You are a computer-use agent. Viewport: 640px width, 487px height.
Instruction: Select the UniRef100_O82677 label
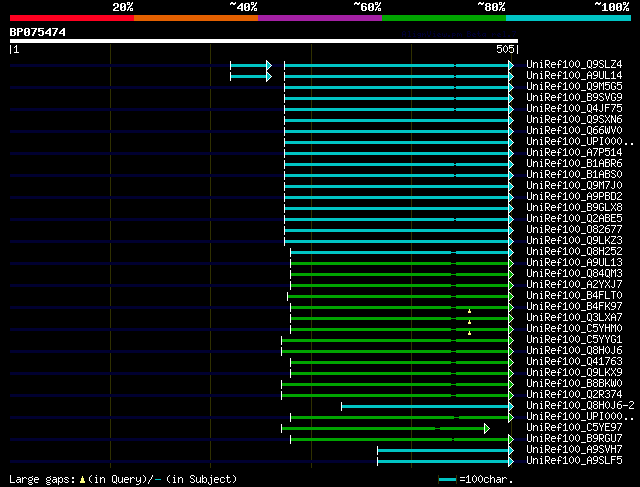pos(574,230)
